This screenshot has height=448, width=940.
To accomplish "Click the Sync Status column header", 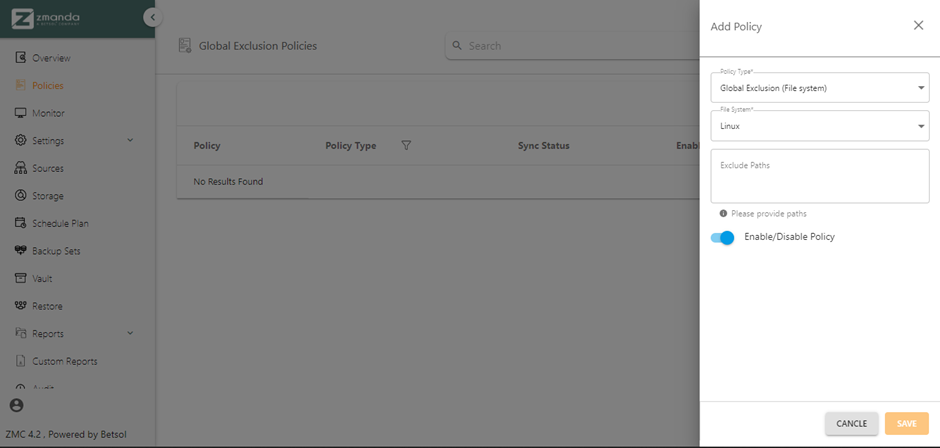I will pos(543,146).
